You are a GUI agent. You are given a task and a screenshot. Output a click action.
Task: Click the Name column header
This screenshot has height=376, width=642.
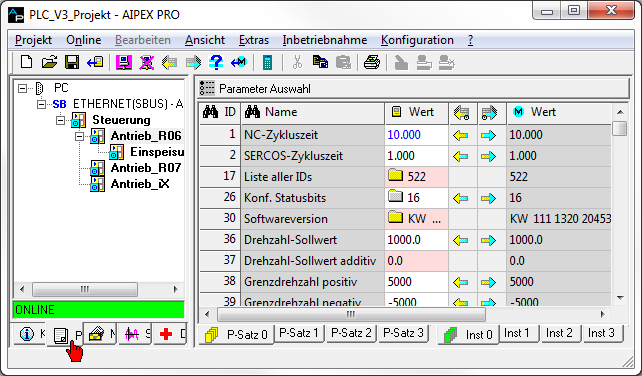pyautogui.click(x=313, y=112)
